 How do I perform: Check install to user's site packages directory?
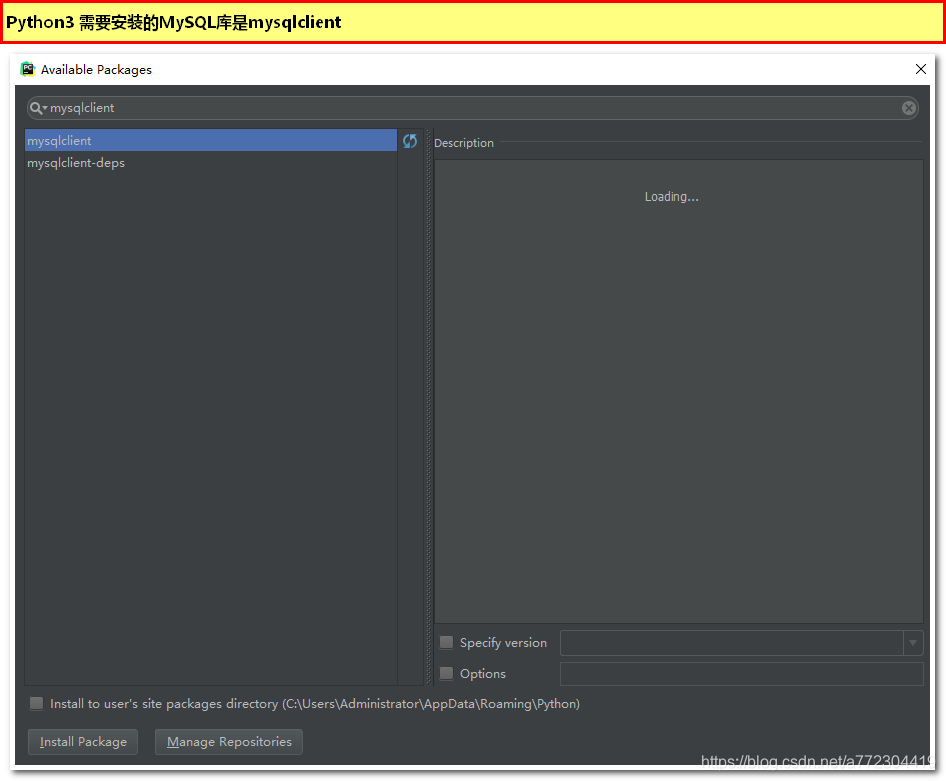pyautogui.click(x=36, y=703)
